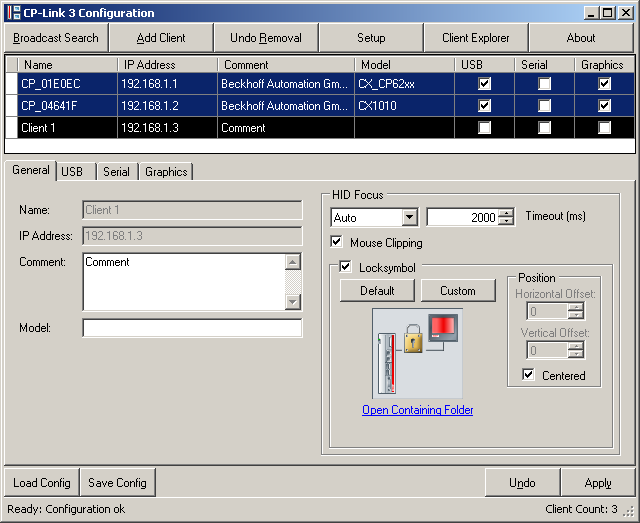
Task: Switch to the General tab
Action: point(31,170)
